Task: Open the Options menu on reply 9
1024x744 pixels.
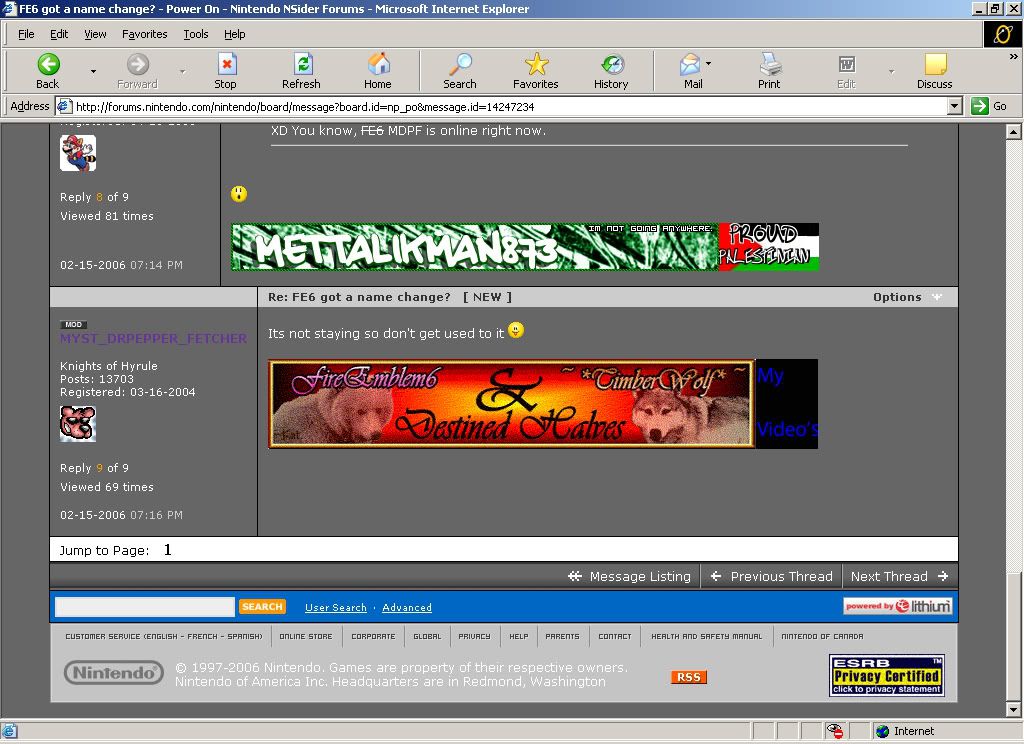Action: [907, 297]
